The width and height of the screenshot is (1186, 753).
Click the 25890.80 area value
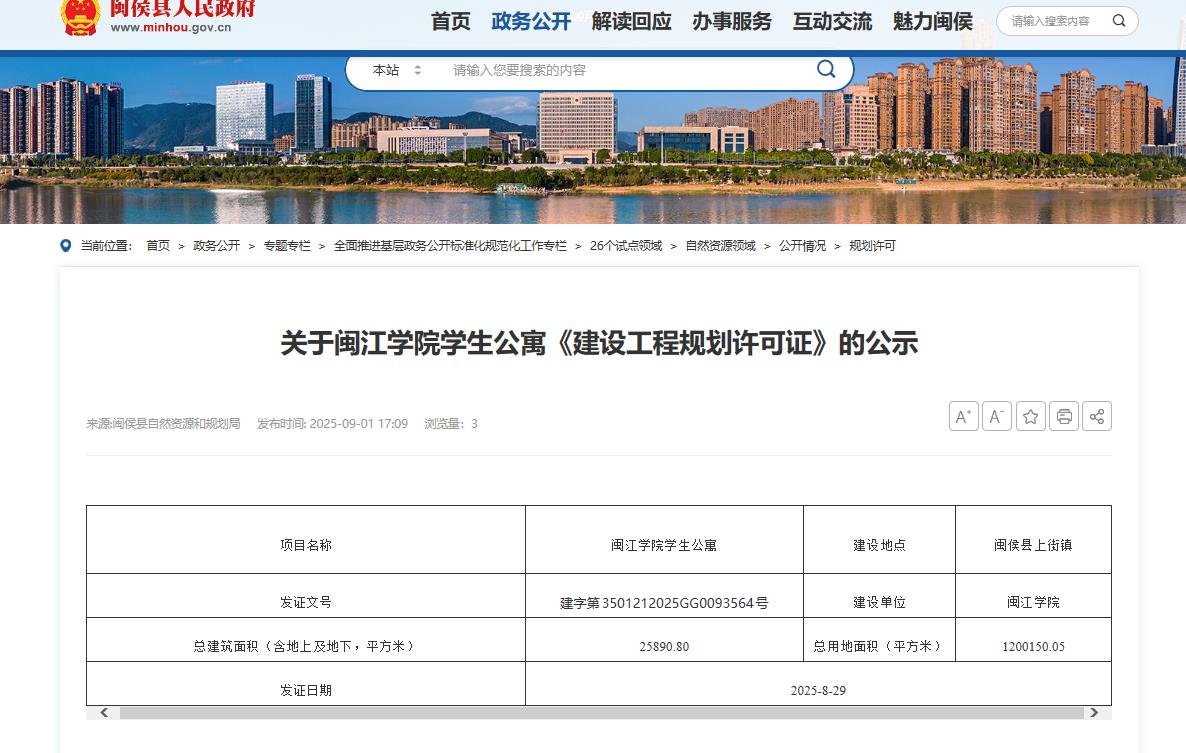tap(664, 646)
